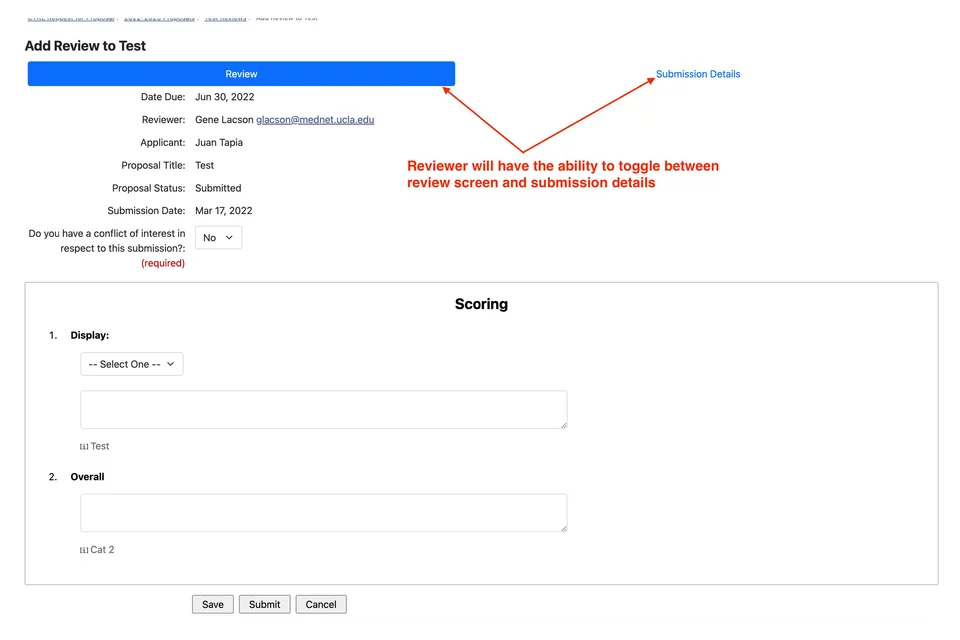Click the Save button
The height and width of the screenshot is (640, 960).
[x=212, y=604]
